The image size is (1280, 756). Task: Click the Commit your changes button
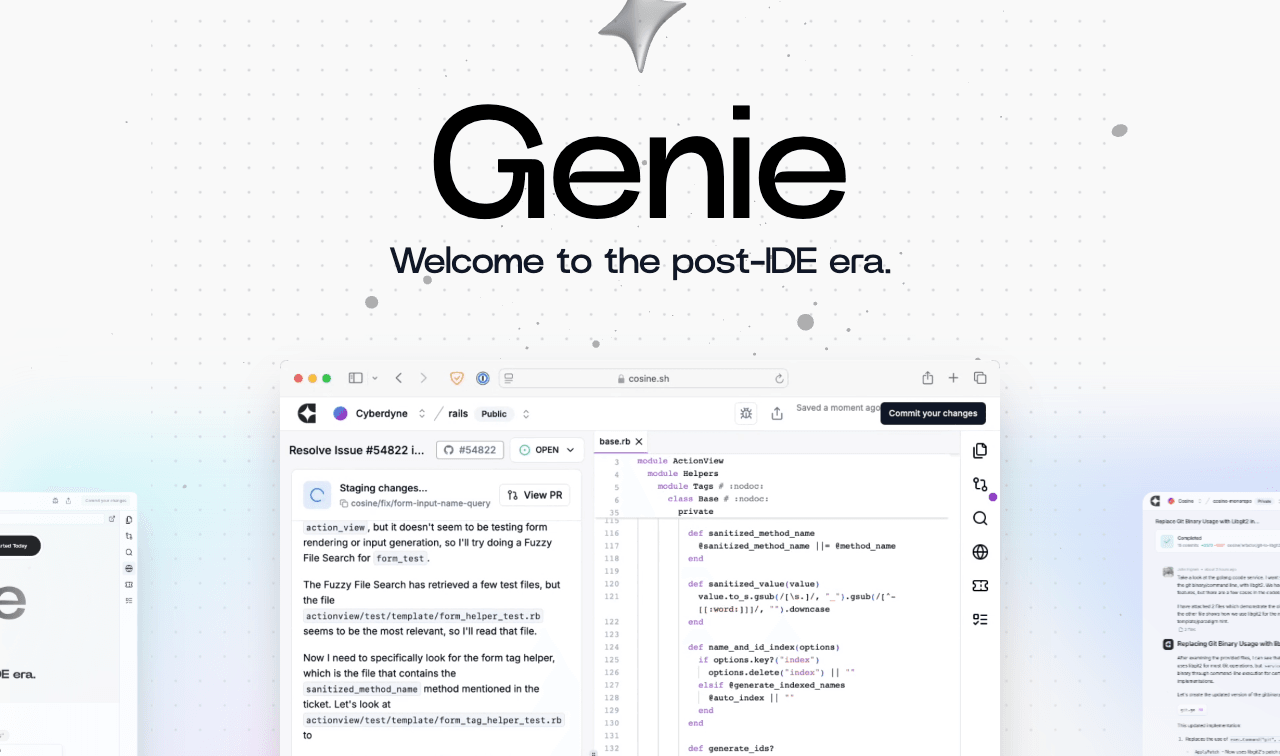pyautogui.click(x=933, y=413)
